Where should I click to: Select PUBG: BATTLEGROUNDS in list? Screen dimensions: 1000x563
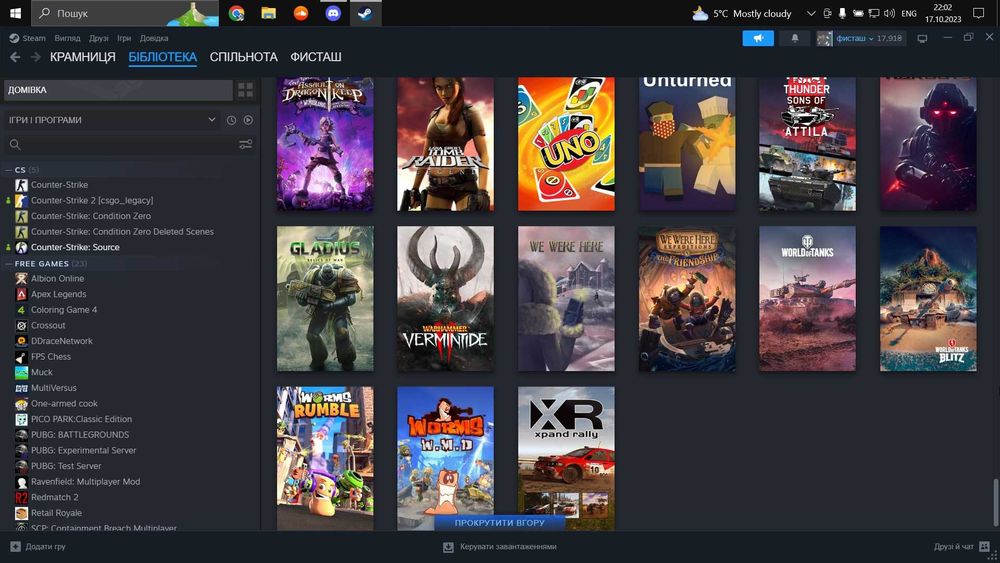pyautogui.click(x=80, y=435)
